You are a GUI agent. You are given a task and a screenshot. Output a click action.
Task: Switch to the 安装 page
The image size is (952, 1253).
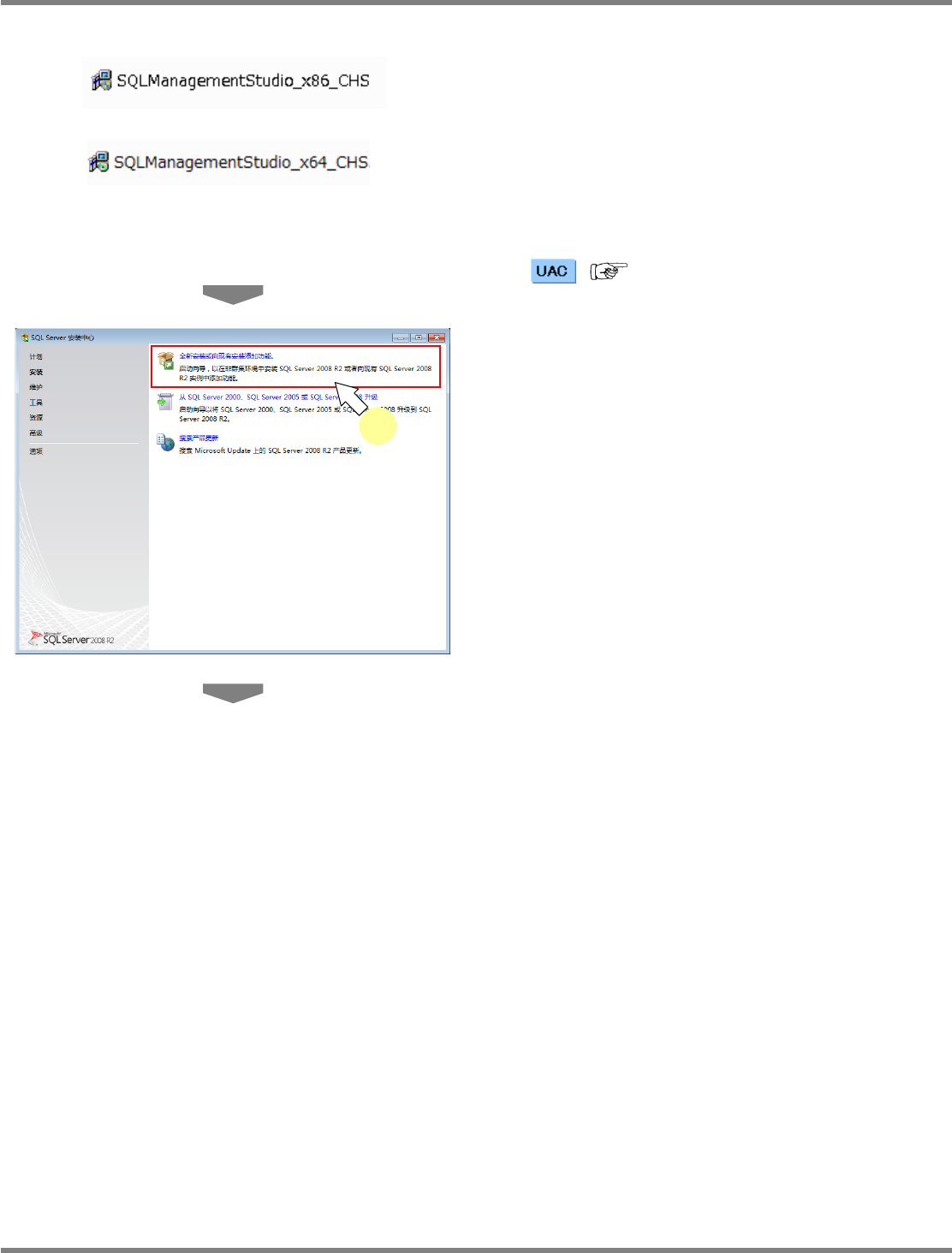pos(36,373)
